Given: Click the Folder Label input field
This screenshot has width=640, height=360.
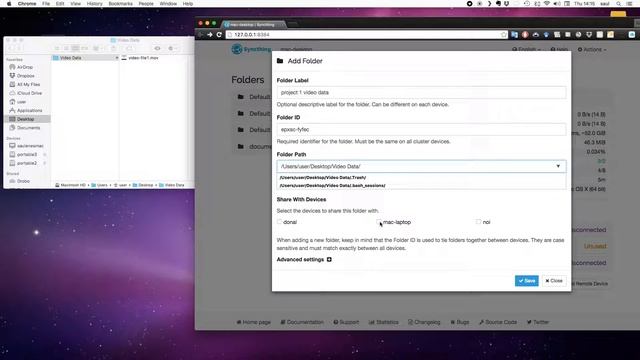Looking at the screenshot, I should pyautogui.click(x=421, y=92).
